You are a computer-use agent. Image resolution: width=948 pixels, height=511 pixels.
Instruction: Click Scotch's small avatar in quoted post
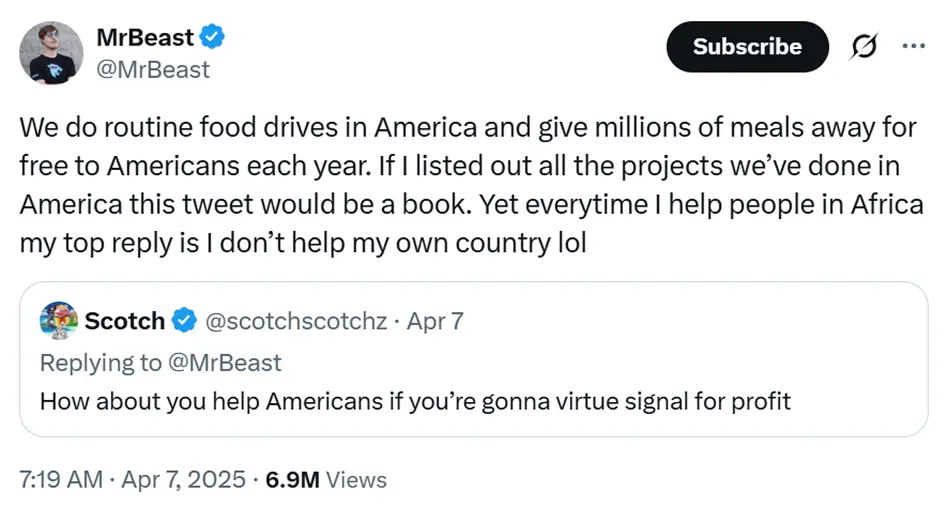tap(58, 321)
